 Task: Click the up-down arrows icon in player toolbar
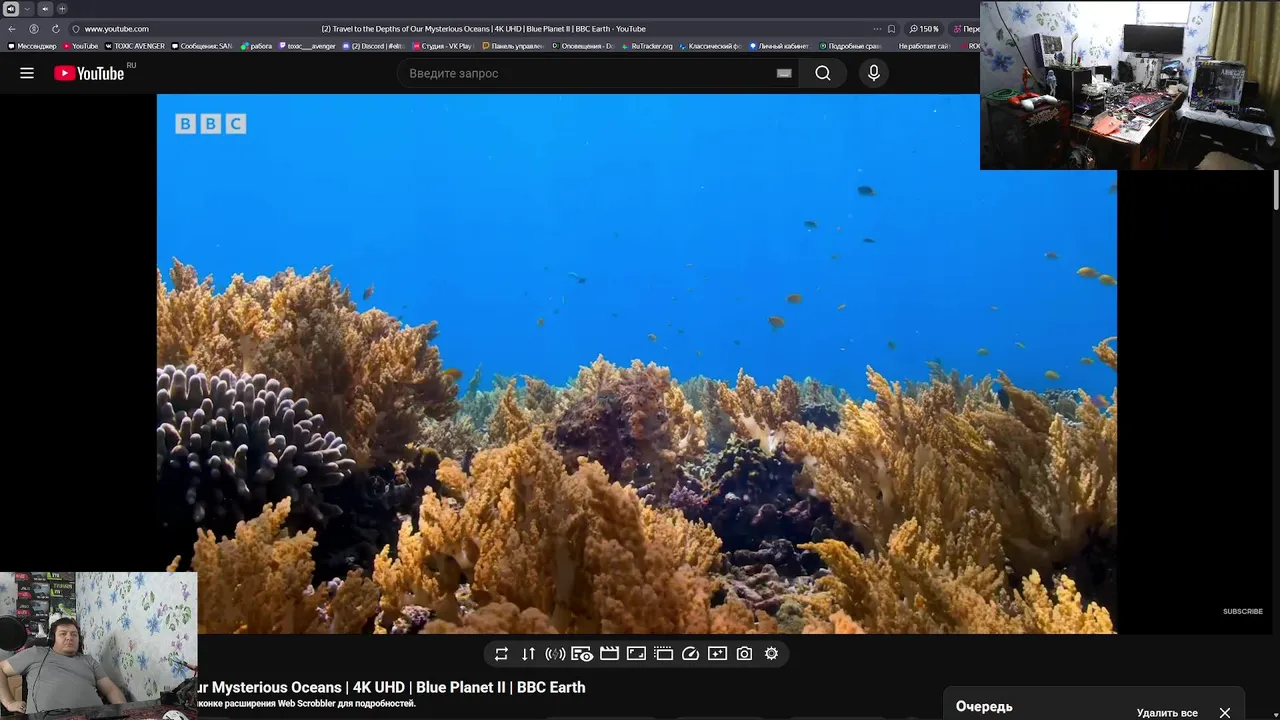(528, 654)
